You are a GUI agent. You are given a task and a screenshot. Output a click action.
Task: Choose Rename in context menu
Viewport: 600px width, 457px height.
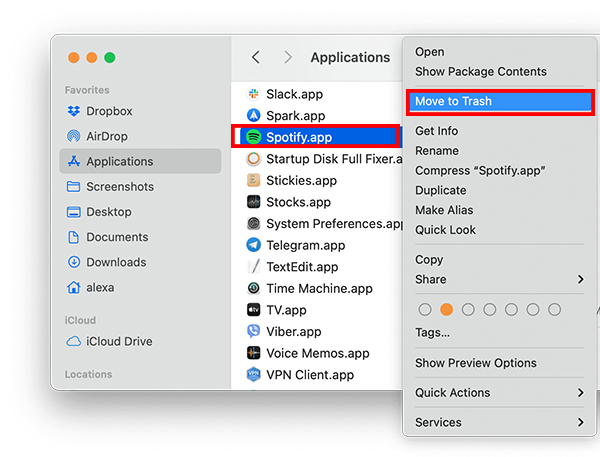pos(437,151)
